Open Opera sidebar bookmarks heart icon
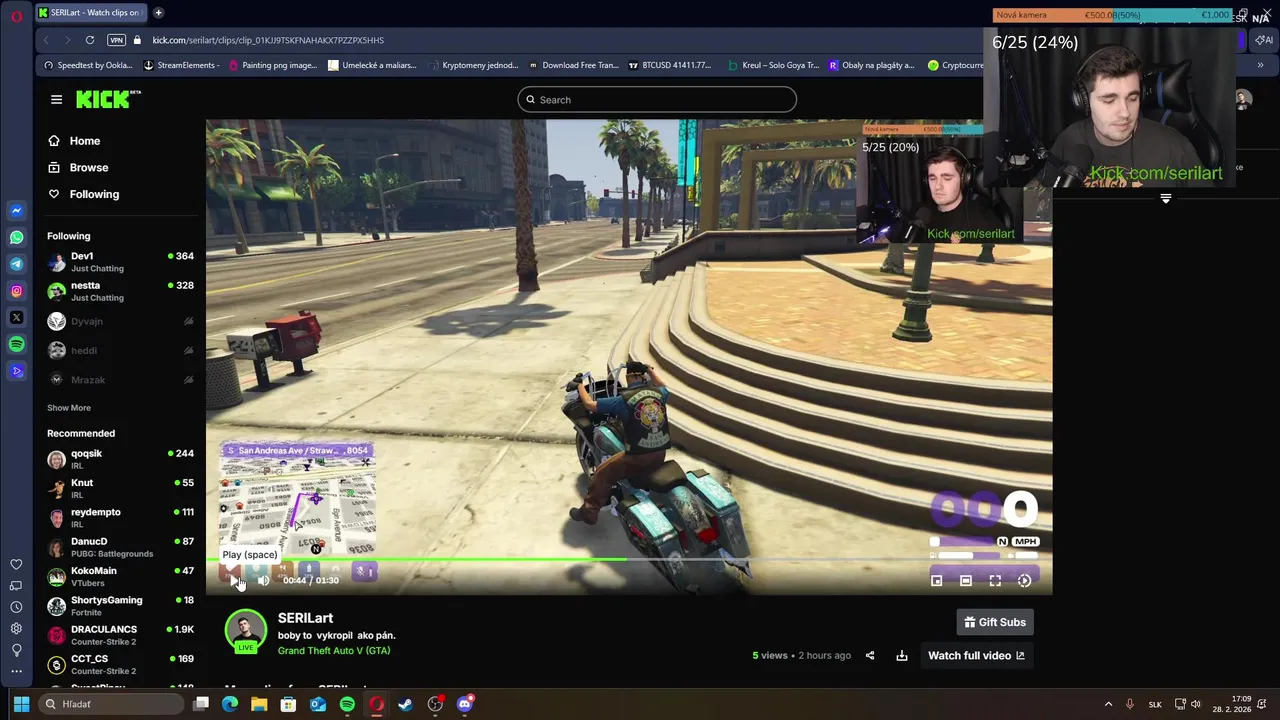The width and height of the screenshot is (1280, 720). pyautogui.click(x=16, y=565)
